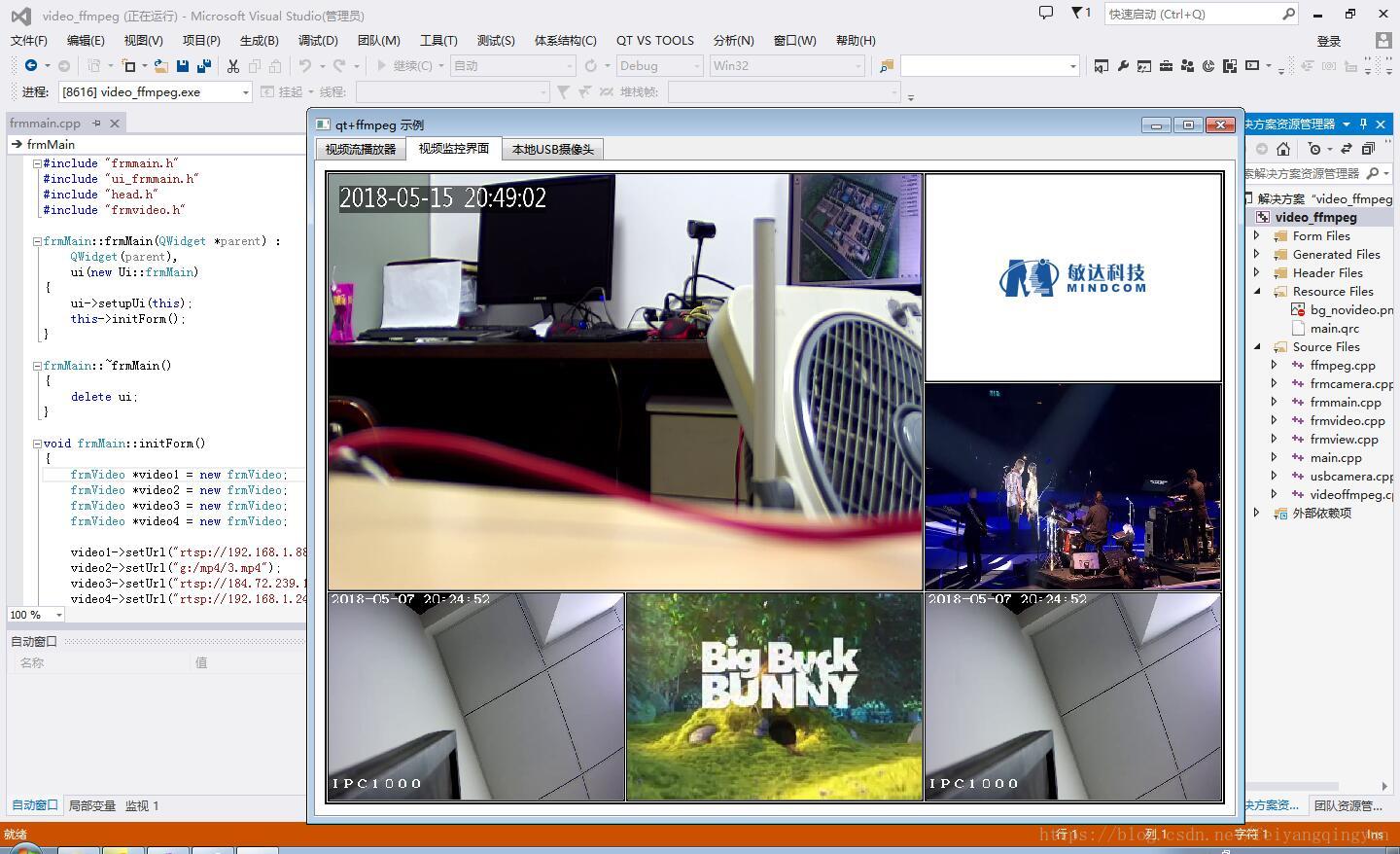1400x854 pixels.
Task: Select main.qrc in Resource Files
Action: 1334,328
